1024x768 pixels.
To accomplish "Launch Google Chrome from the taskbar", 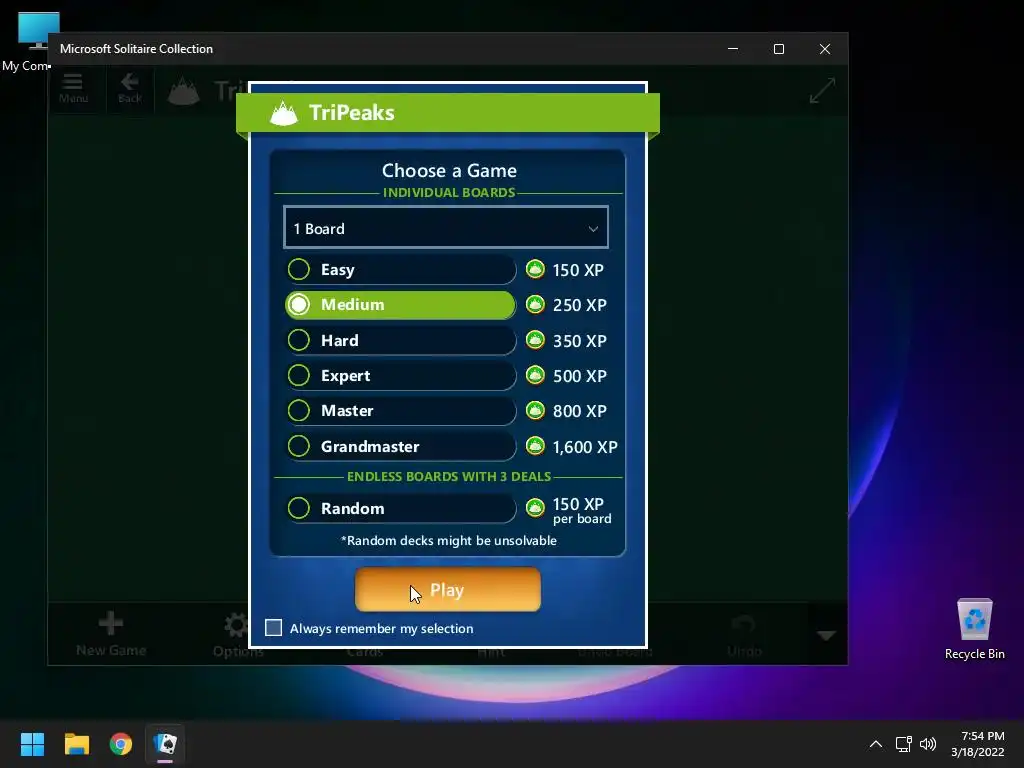I will (x=121, y=744).
